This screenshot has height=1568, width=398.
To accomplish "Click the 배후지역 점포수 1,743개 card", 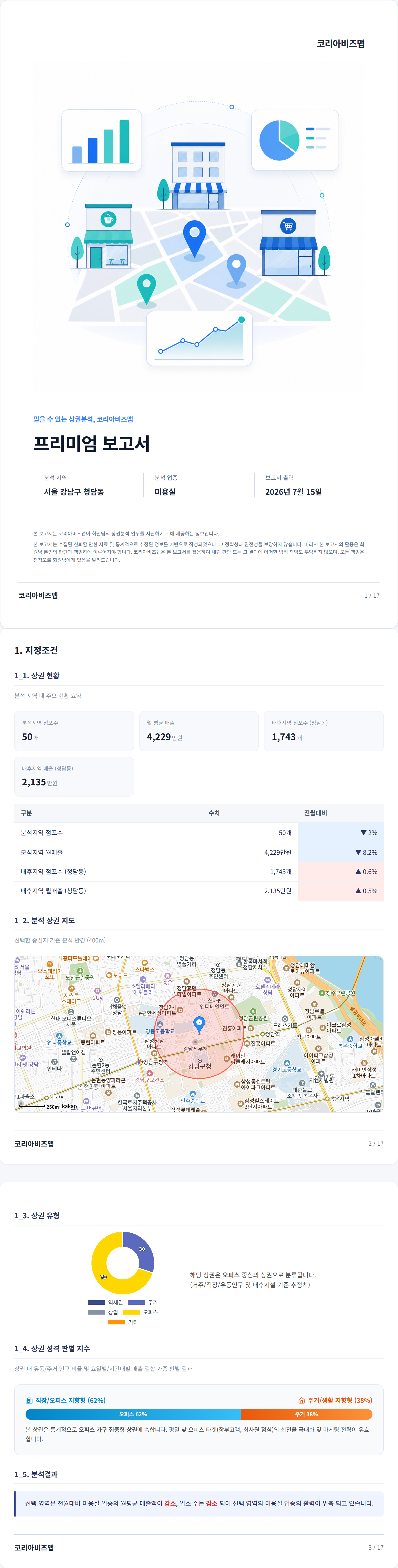I will (x=324, y=731).
